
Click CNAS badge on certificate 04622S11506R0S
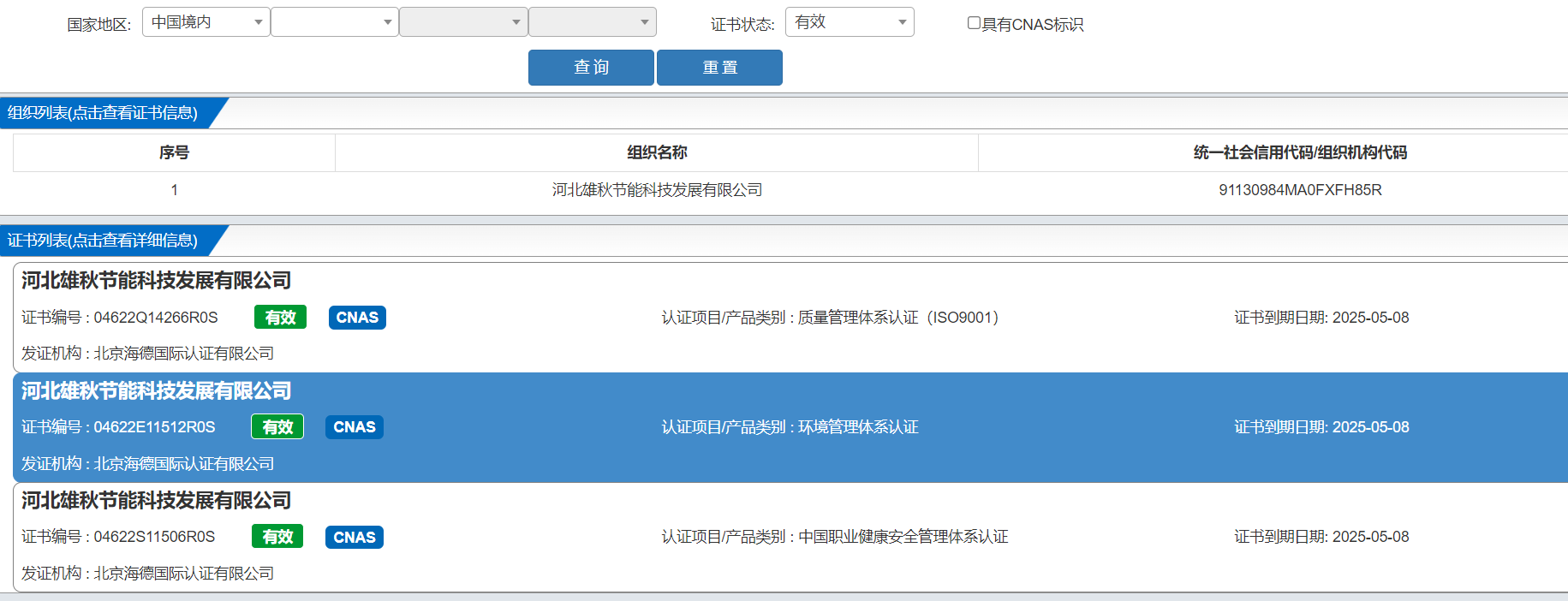pos(355,537)
